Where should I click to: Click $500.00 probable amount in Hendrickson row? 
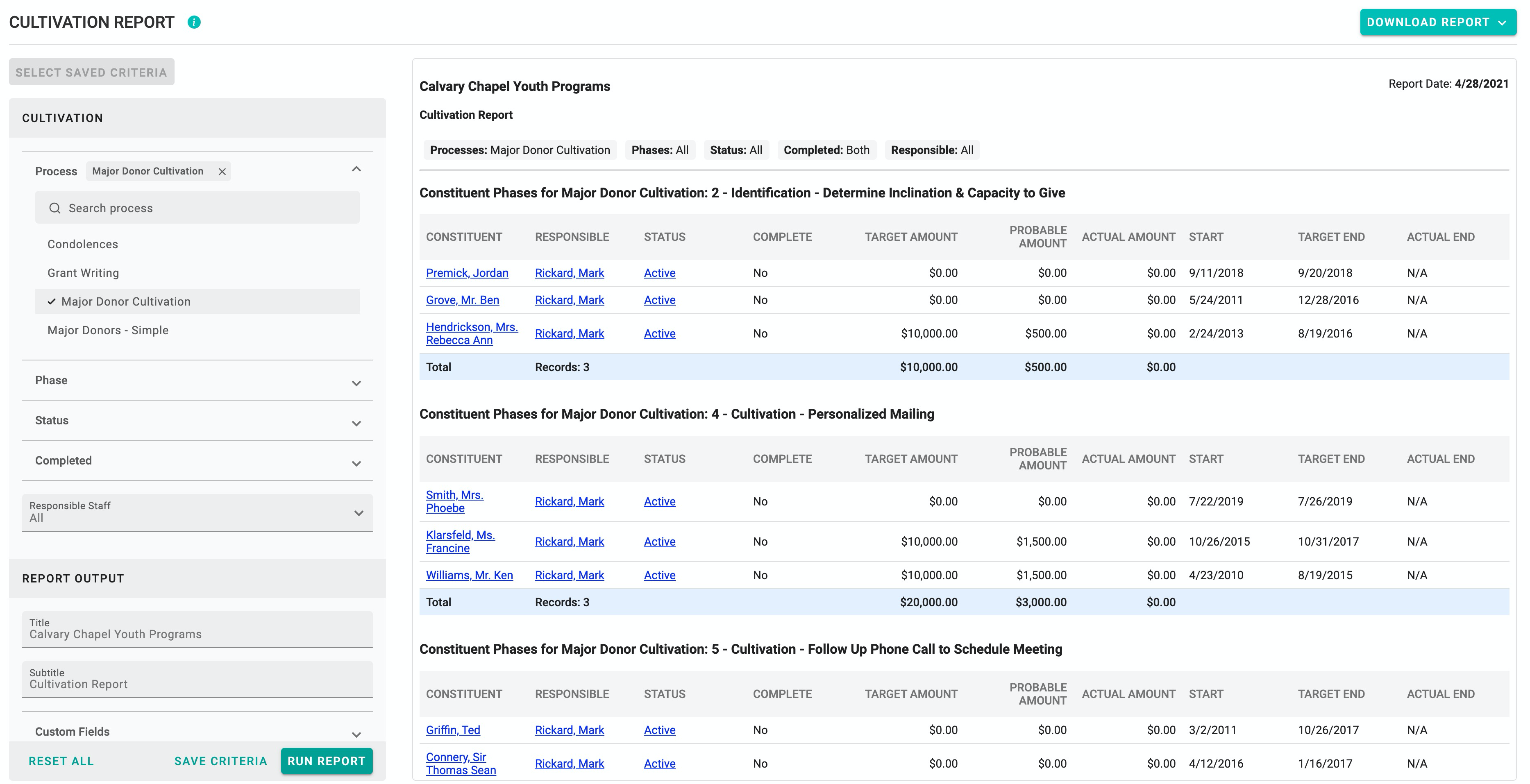(x=1045, y=333)
